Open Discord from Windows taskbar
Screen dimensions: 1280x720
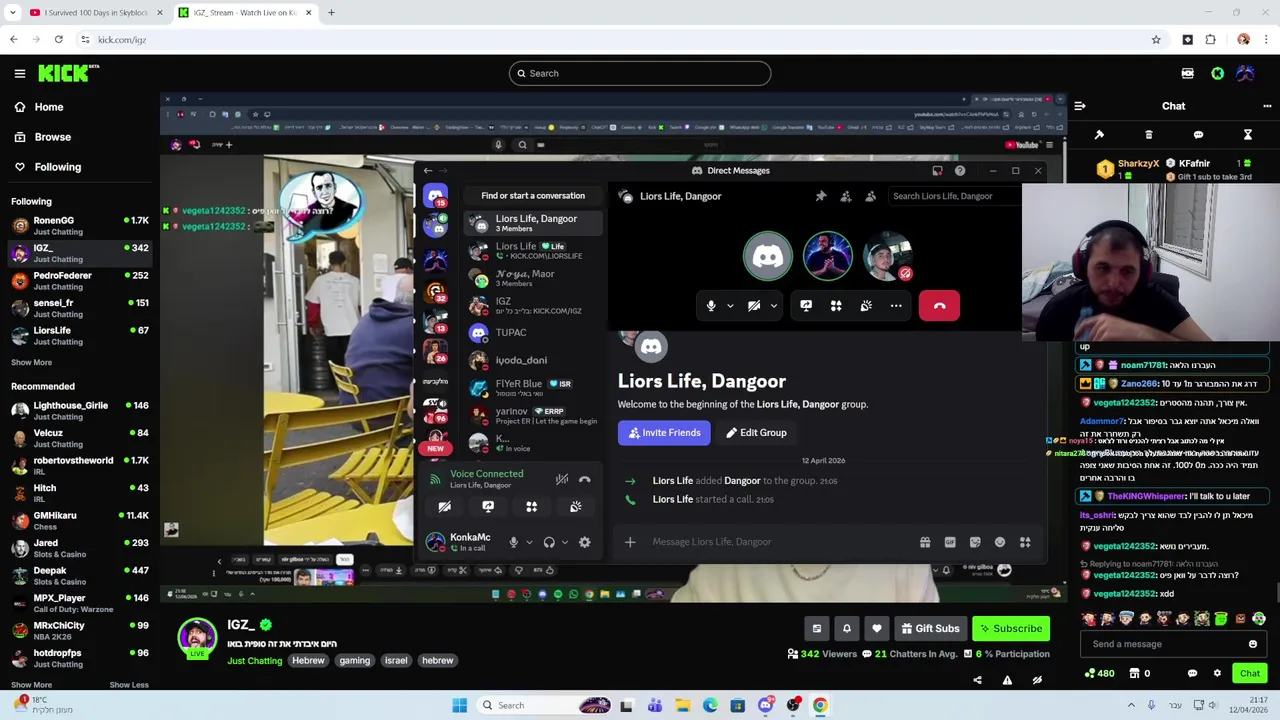(765, 705)
